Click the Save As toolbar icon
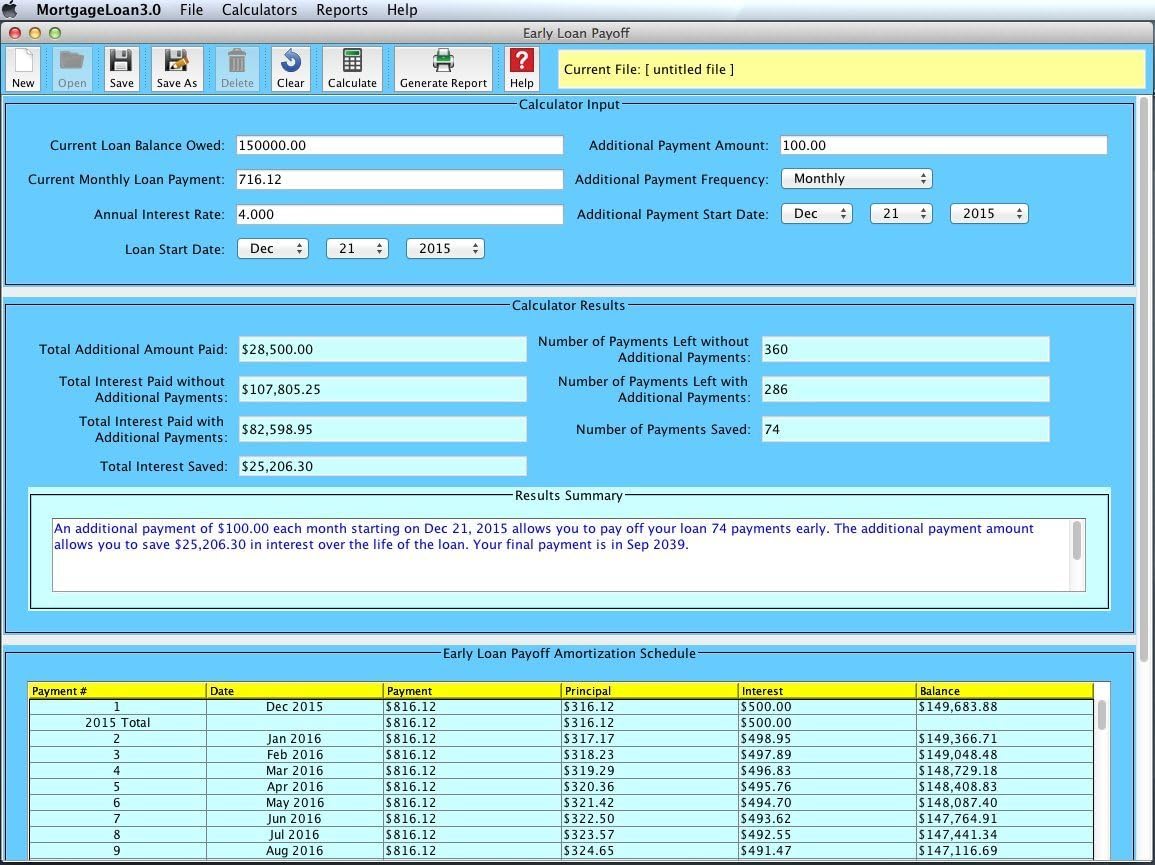This screenshot has width=1155, height=865. (x=177, y=68)
